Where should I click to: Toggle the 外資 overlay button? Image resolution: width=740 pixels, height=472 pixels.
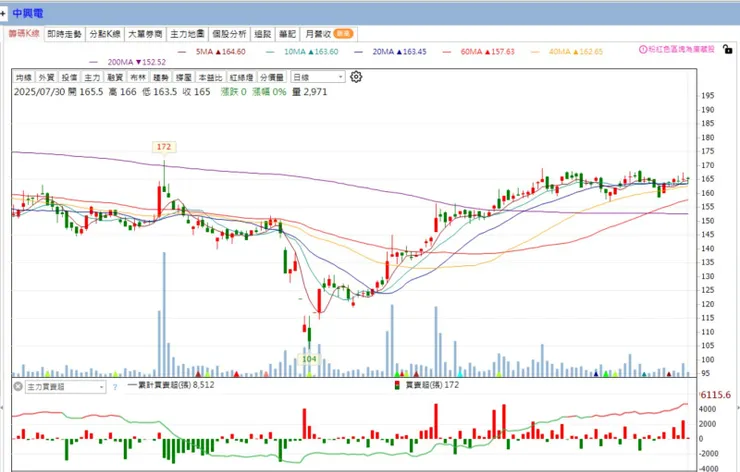46,77
